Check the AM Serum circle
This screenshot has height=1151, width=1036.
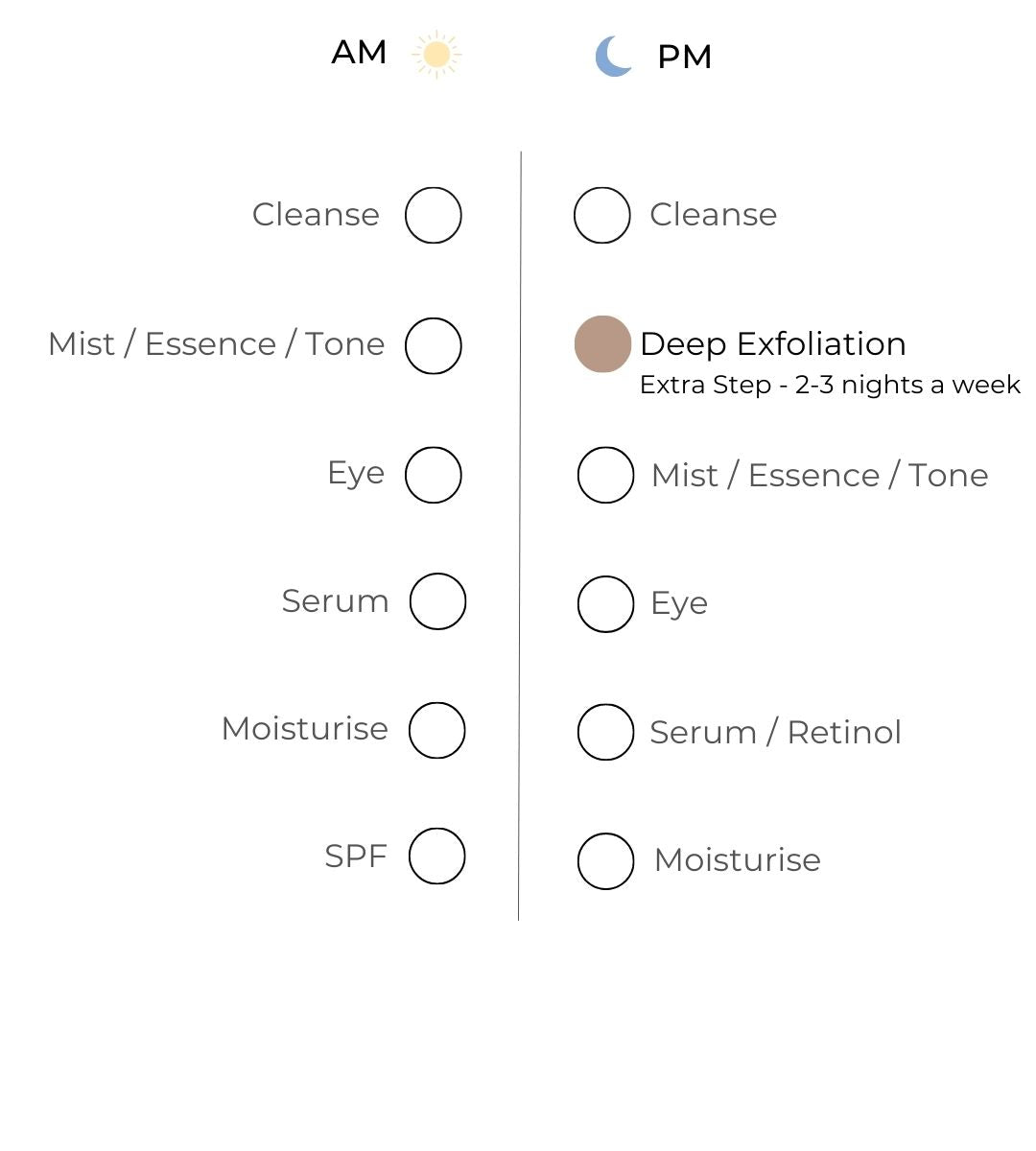coord(437,601)
